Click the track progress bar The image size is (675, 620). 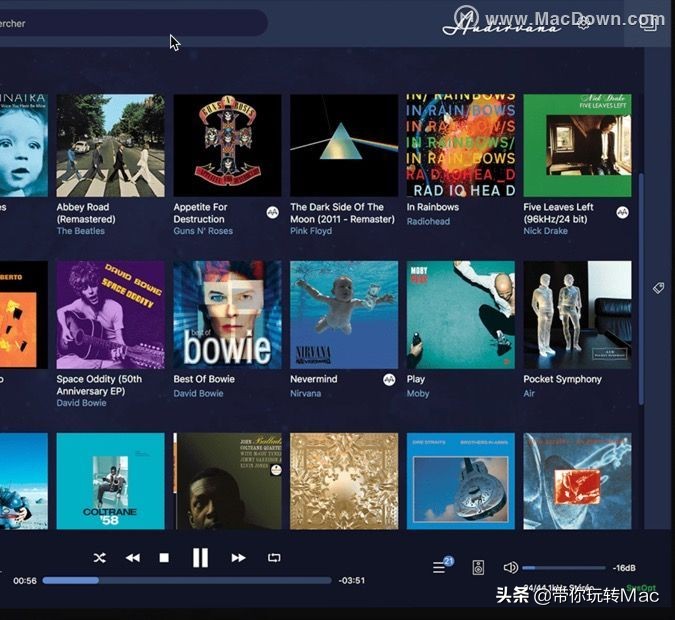[x=187, y=580]
